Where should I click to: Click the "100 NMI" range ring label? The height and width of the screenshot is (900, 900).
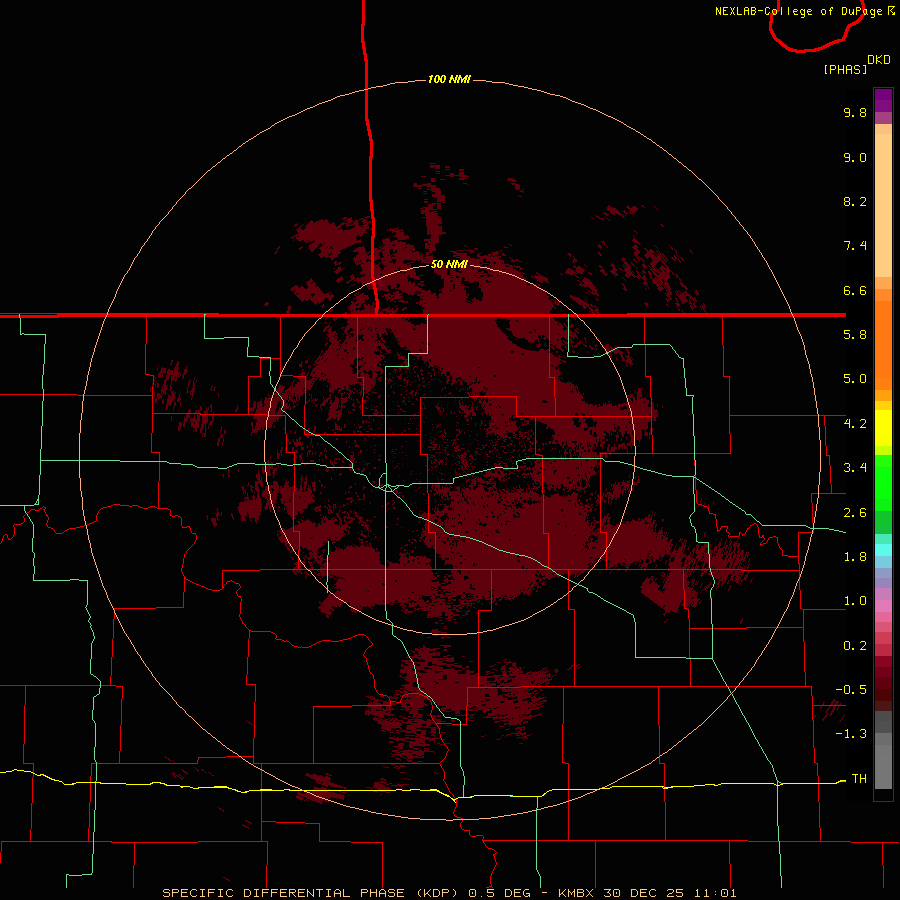pos(449,79)
